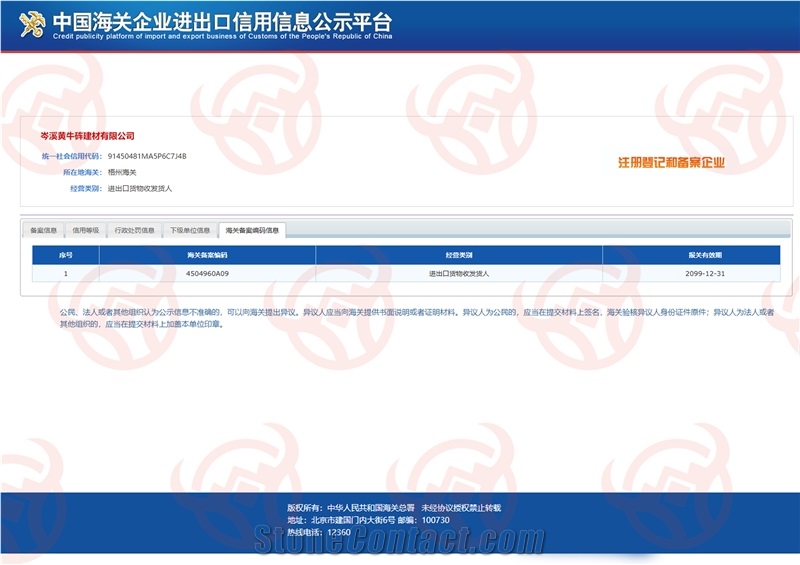Click the 统一社会信用代码 label
Screen dimensions: 800x565
(72, 156)
